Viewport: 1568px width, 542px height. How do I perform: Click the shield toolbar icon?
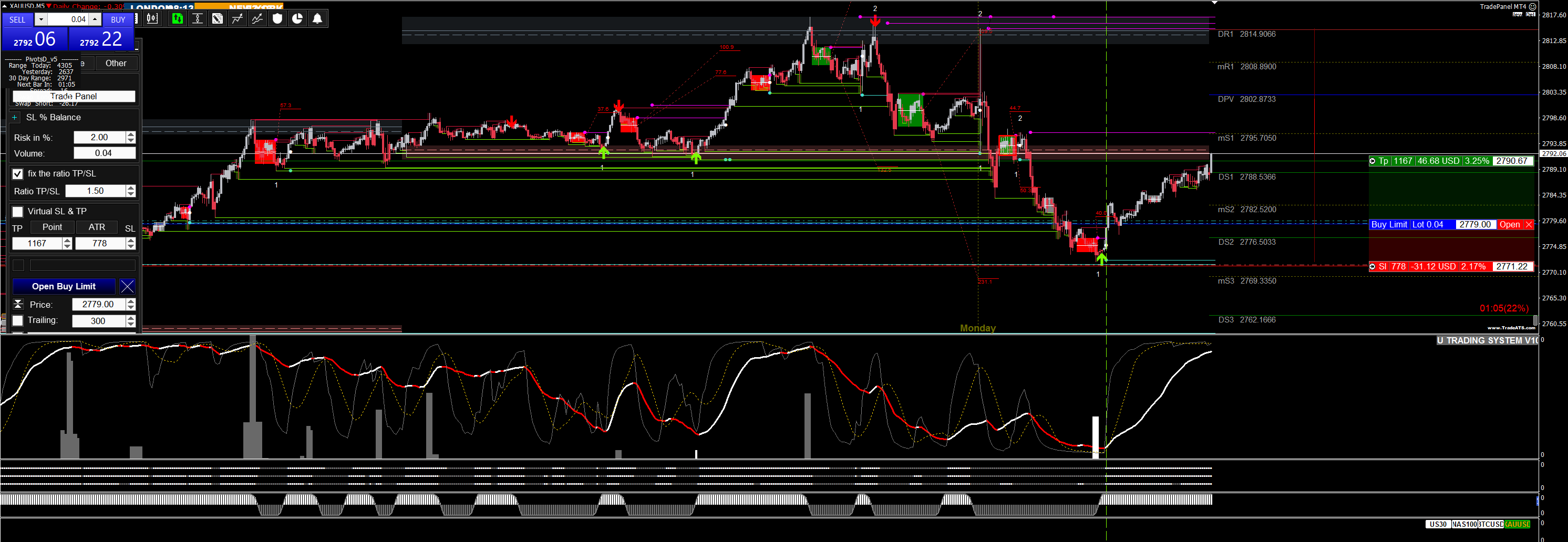point(277,19)
